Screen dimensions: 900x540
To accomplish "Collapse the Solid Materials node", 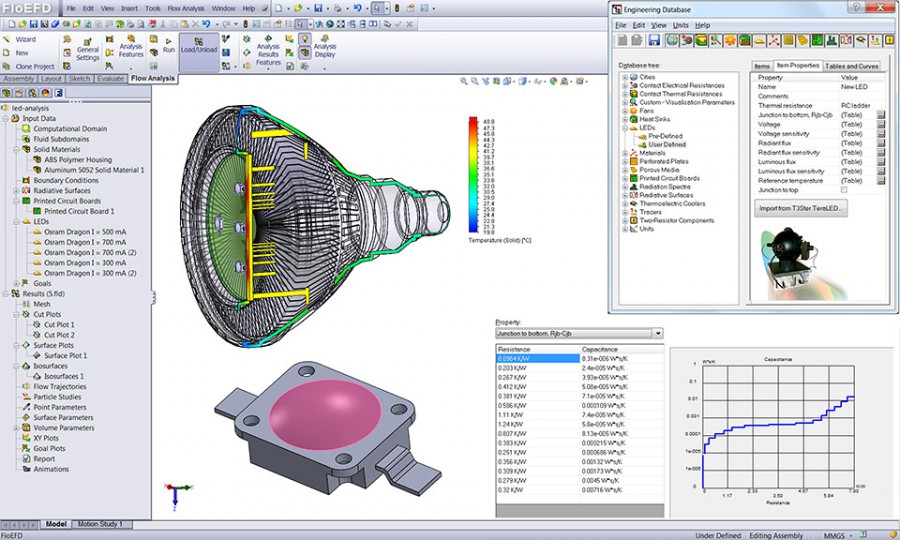I will 17,149.
